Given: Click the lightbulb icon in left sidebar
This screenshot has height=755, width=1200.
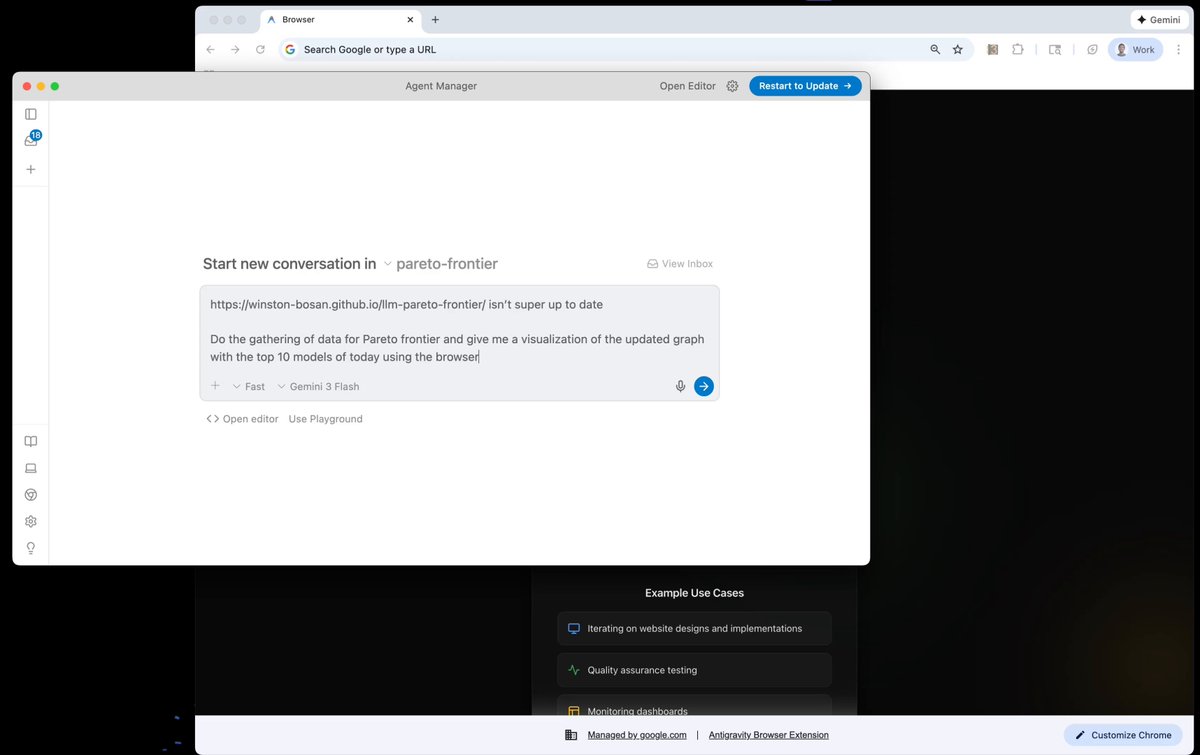Looking at the screenshot, I should click(31, 548).
